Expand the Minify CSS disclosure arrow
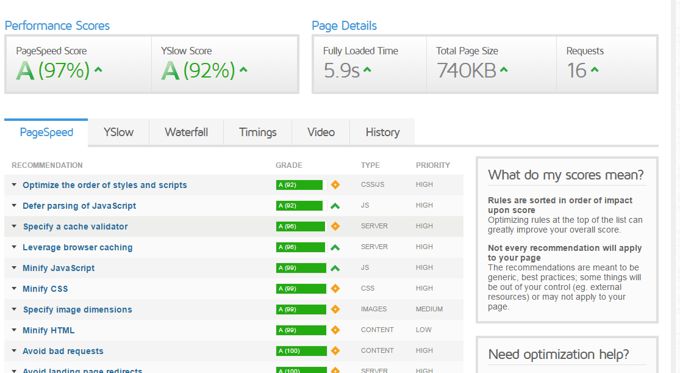 [14, 288]
